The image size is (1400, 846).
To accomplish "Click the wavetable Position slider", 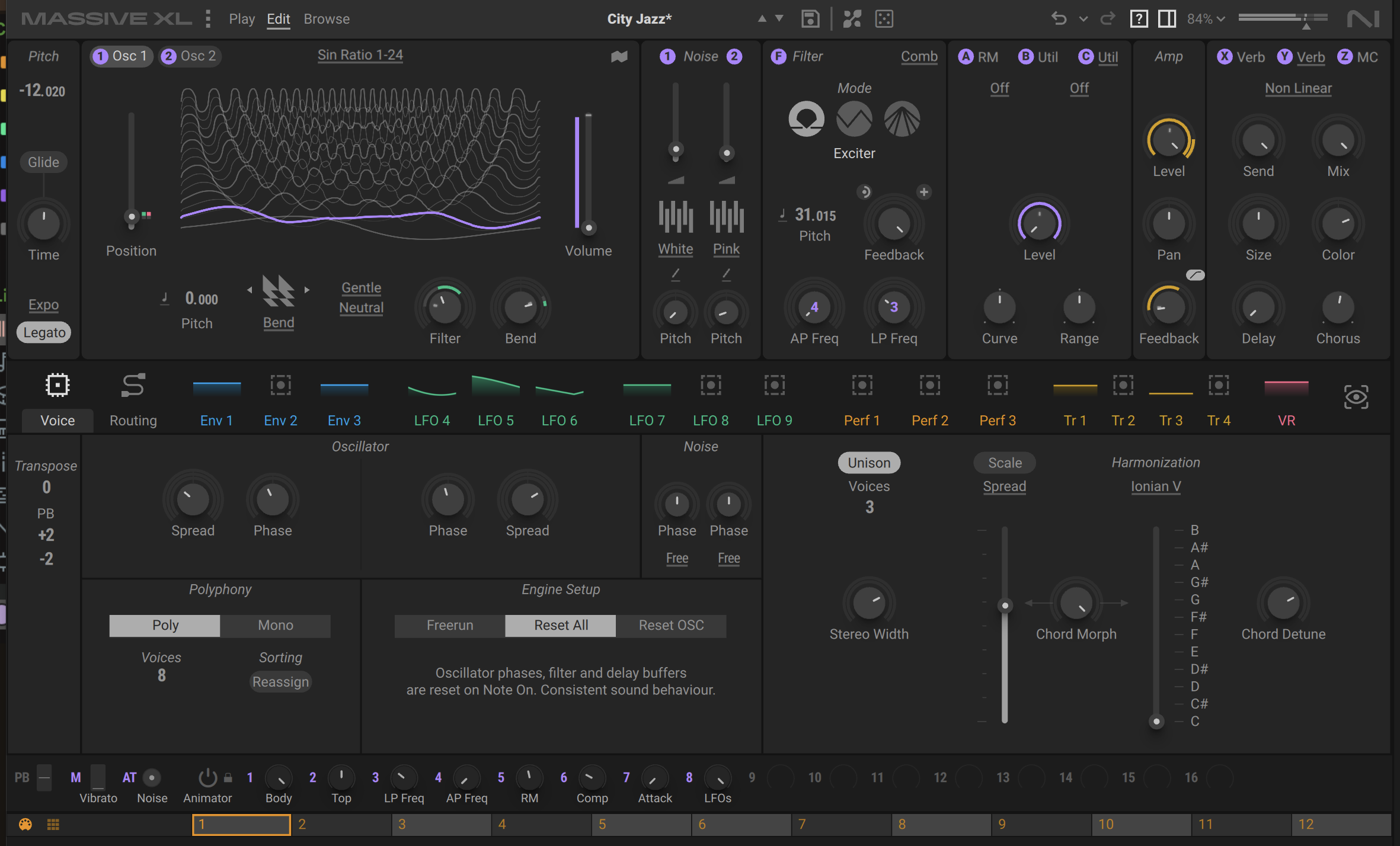I will click(x=132, y=172).
